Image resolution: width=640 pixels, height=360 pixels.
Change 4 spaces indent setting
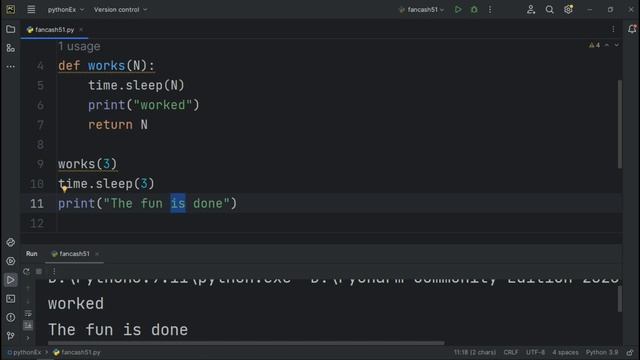pos(565,352)
